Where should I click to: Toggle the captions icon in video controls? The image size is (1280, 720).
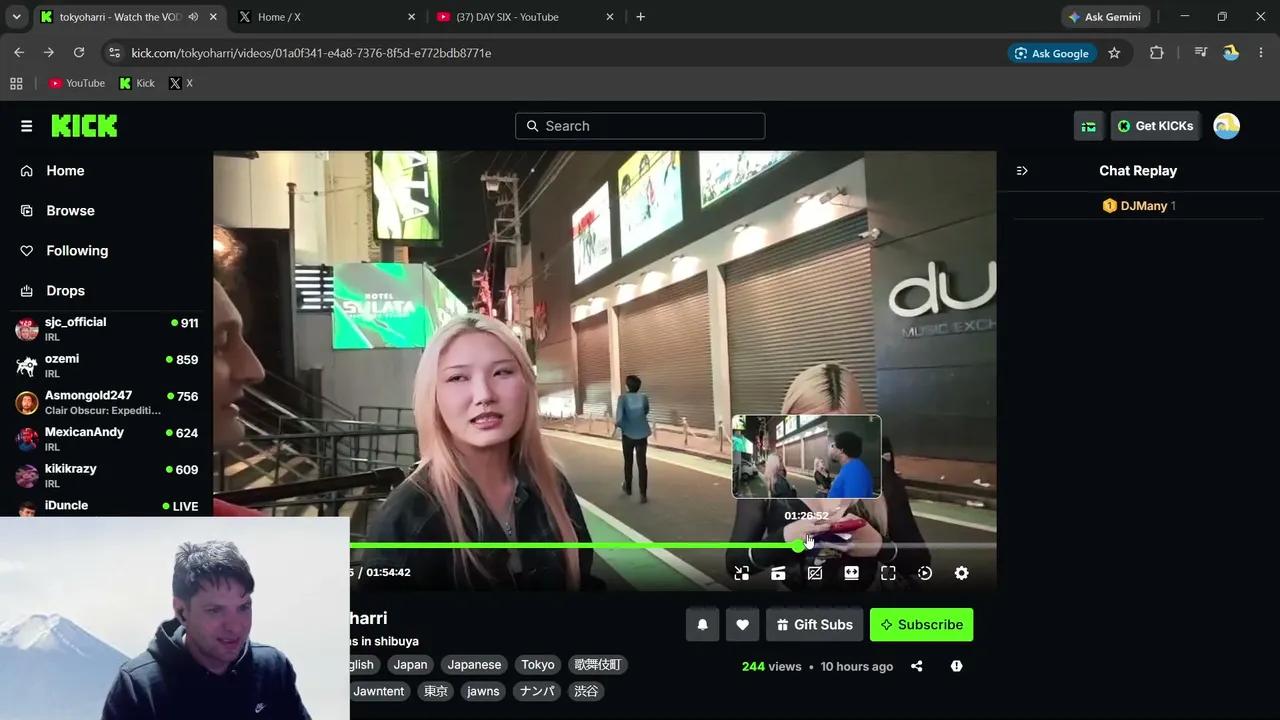pos(815,573)
